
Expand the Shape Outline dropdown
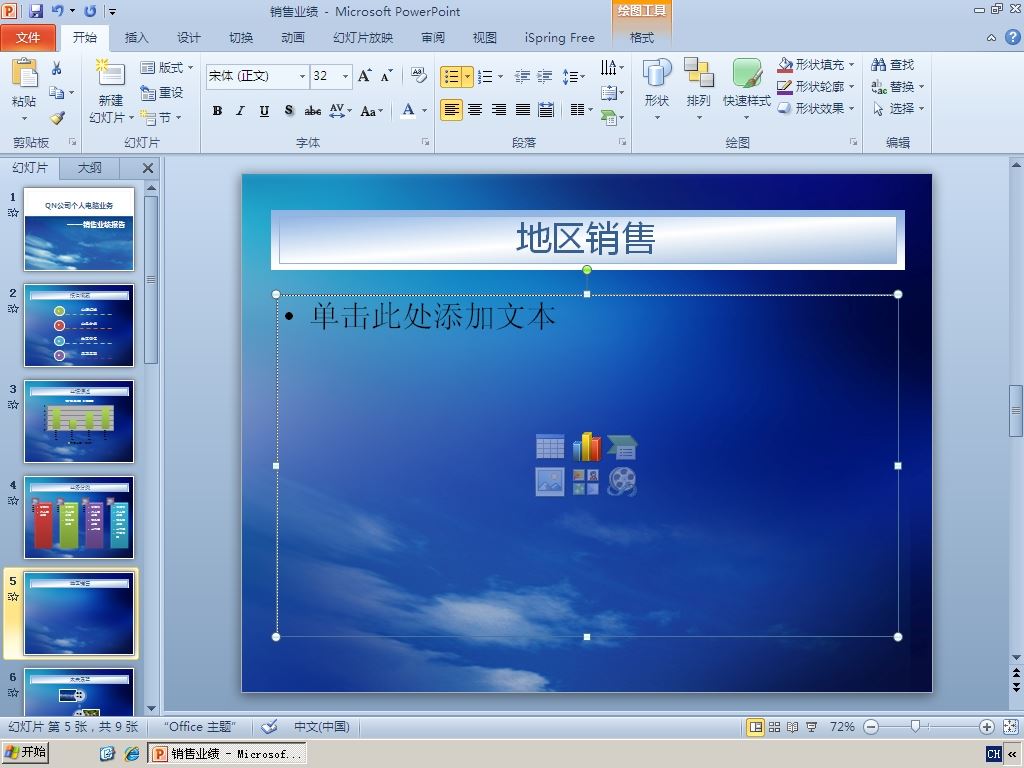(852, 86)
